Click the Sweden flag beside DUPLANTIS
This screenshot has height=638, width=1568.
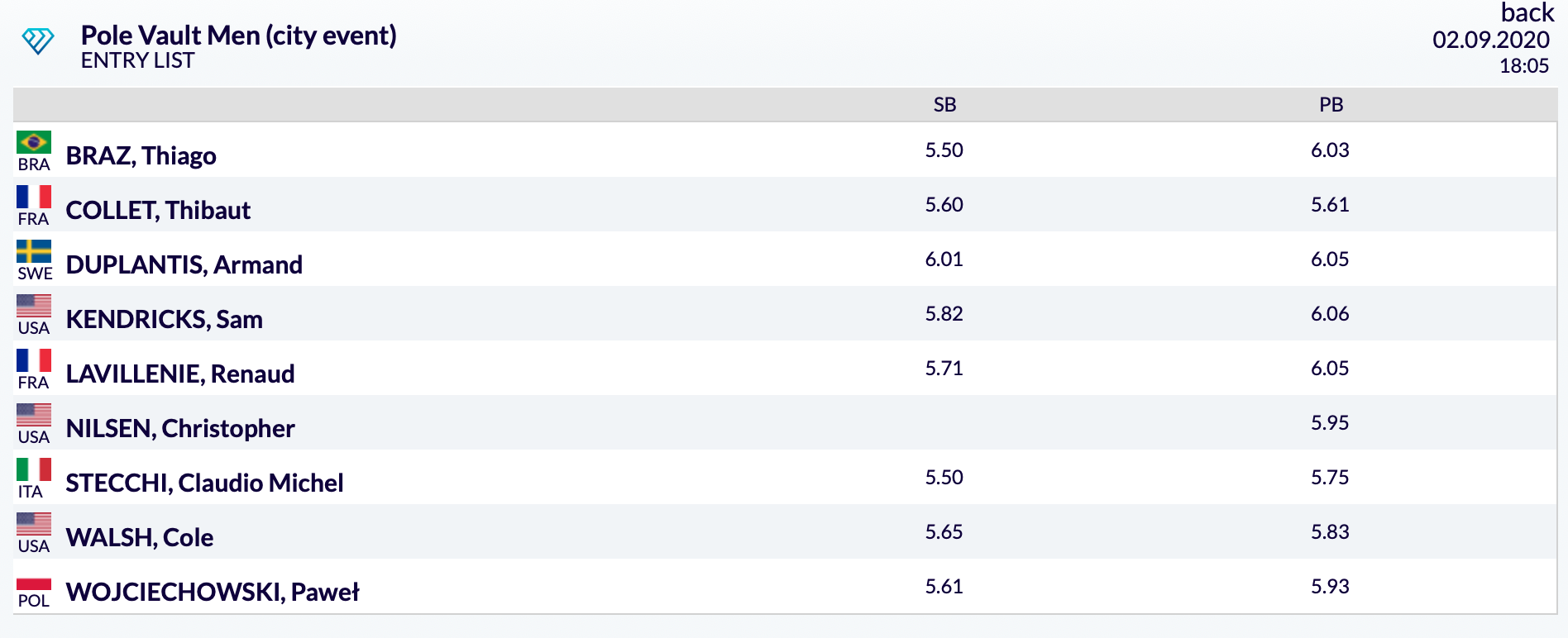(34, 251)
